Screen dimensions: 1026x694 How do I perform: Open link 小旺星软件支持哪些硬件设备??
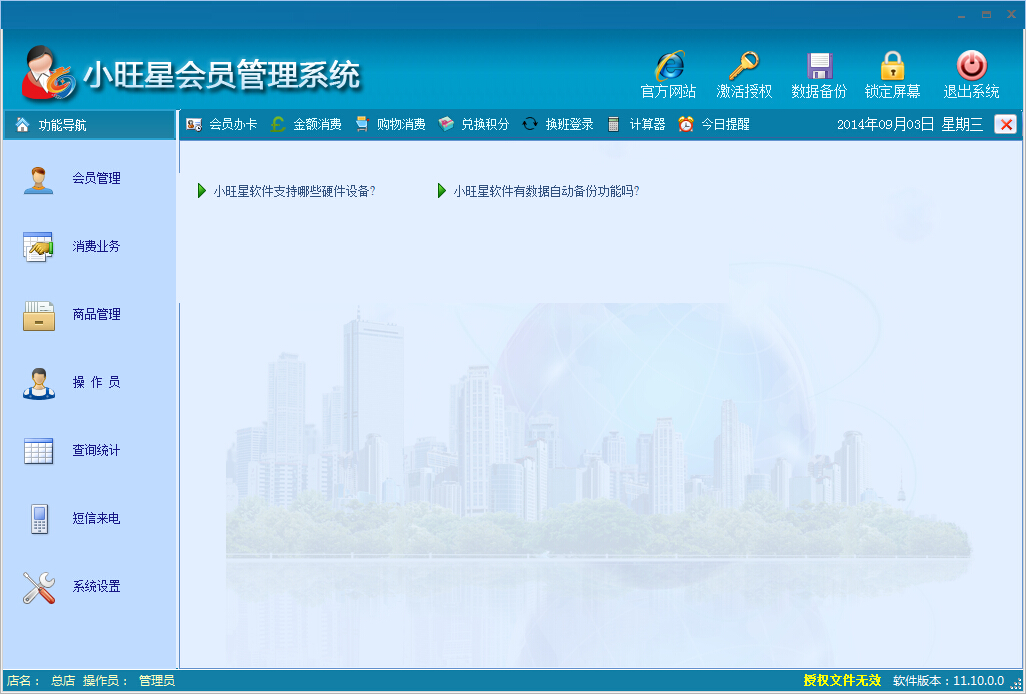tap(294, 191)
